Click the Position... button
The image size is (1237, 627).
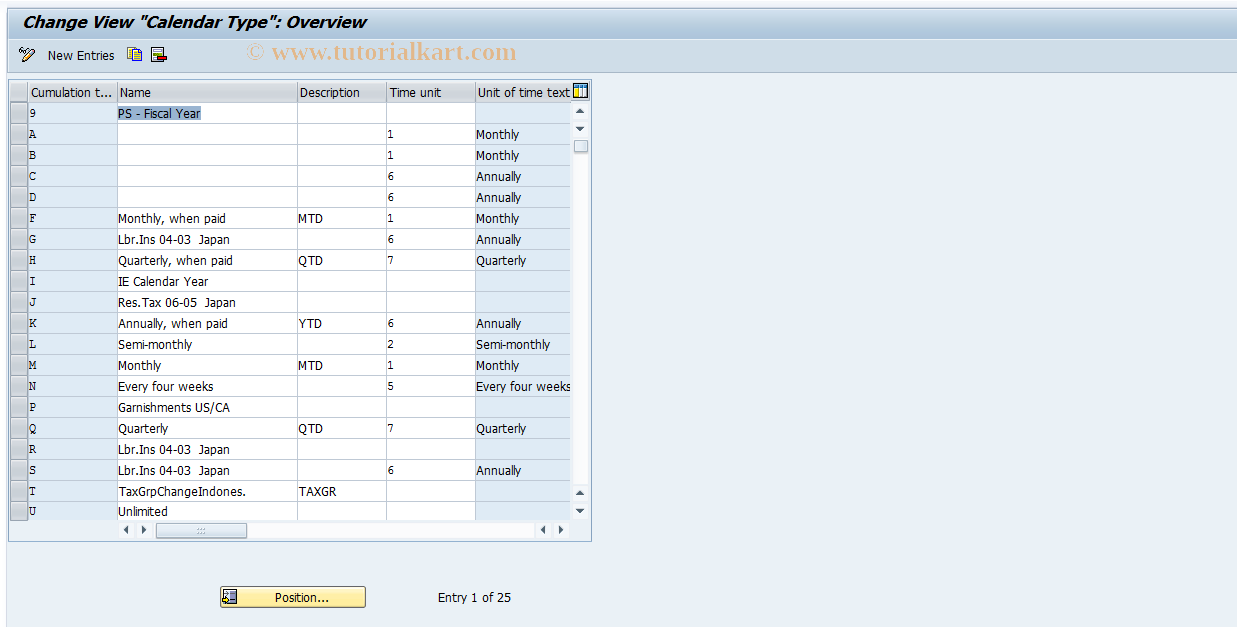tap(293, 597)
